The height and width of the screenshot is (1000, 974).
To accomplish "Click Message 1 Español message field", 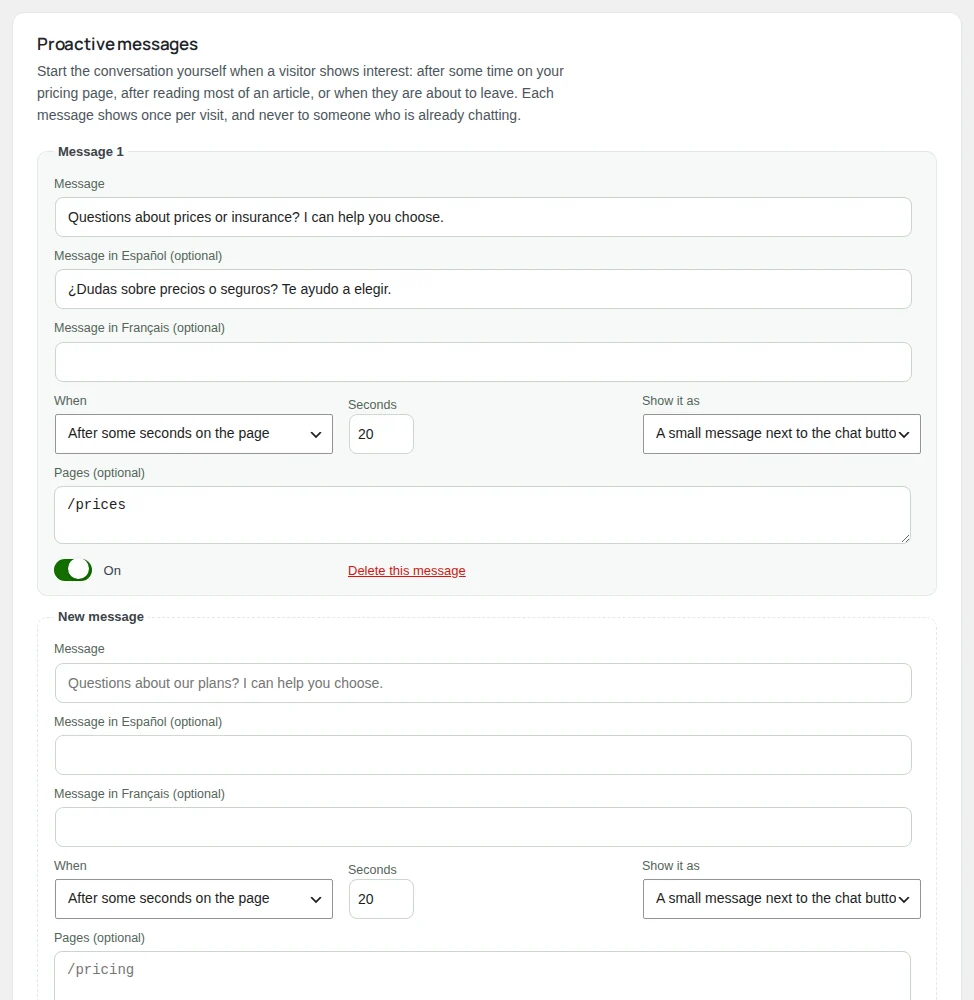I will (483, 290).
